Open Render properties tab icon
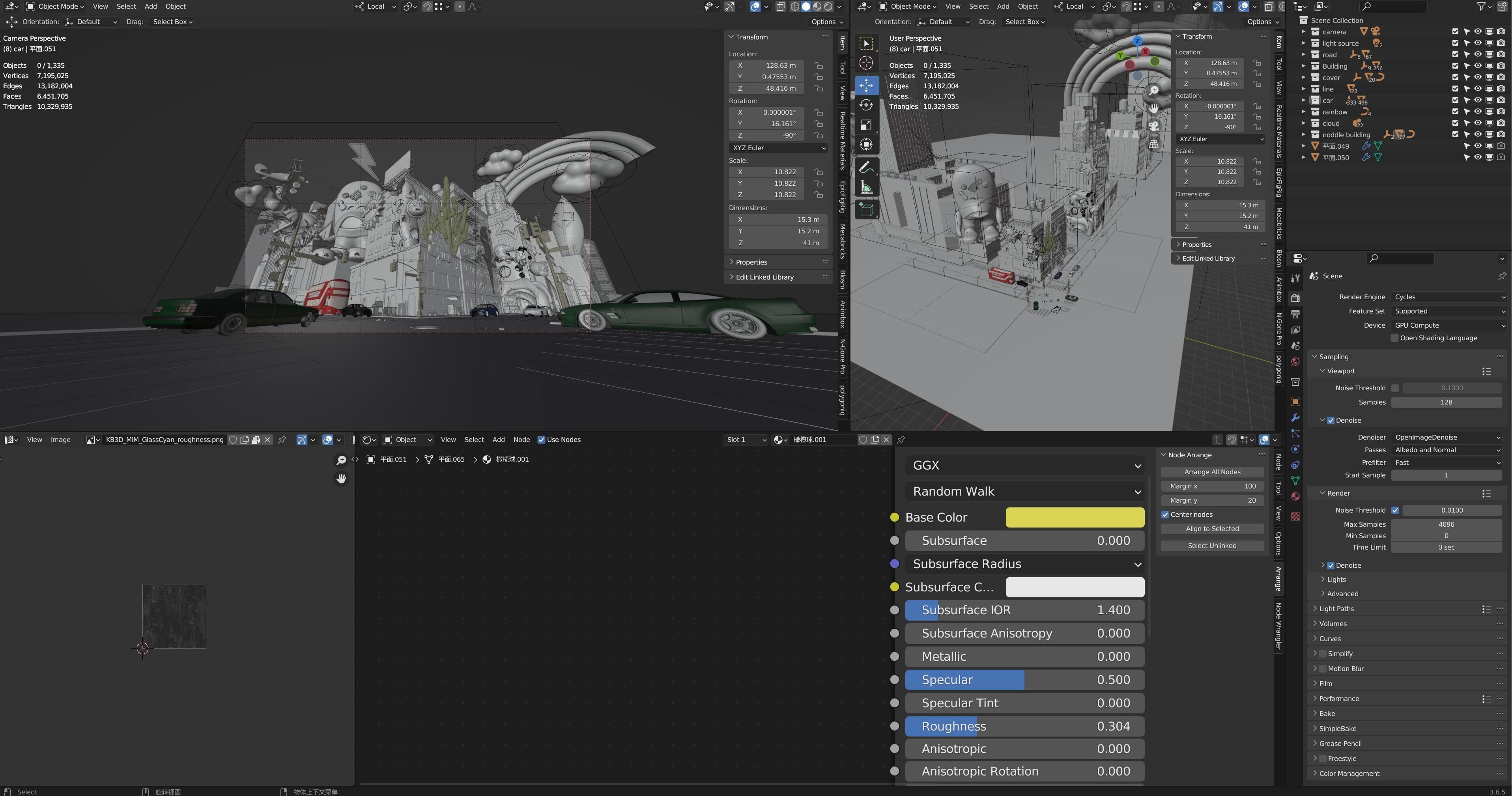This screenshot has width=1512, height=796. (x=1295, y=298)
